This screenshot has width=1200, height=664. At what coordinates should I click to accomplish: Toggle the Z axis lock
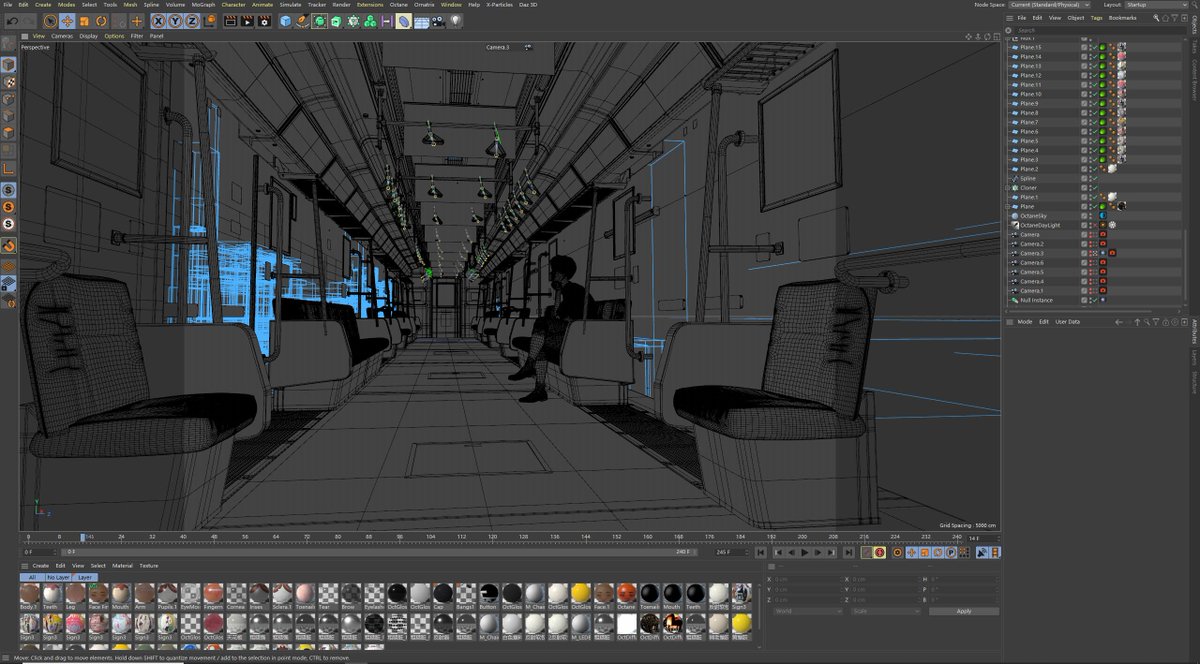(191, 20)
